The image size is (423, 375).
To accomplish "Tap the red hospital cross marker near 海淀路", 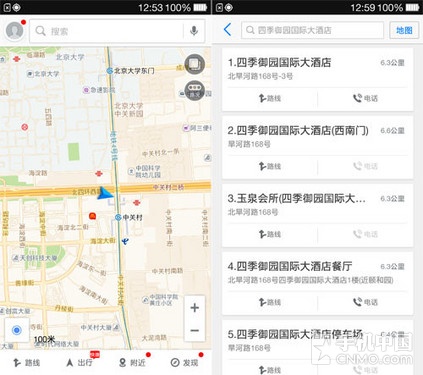I will pyautogui.click(x=99, y=174).
